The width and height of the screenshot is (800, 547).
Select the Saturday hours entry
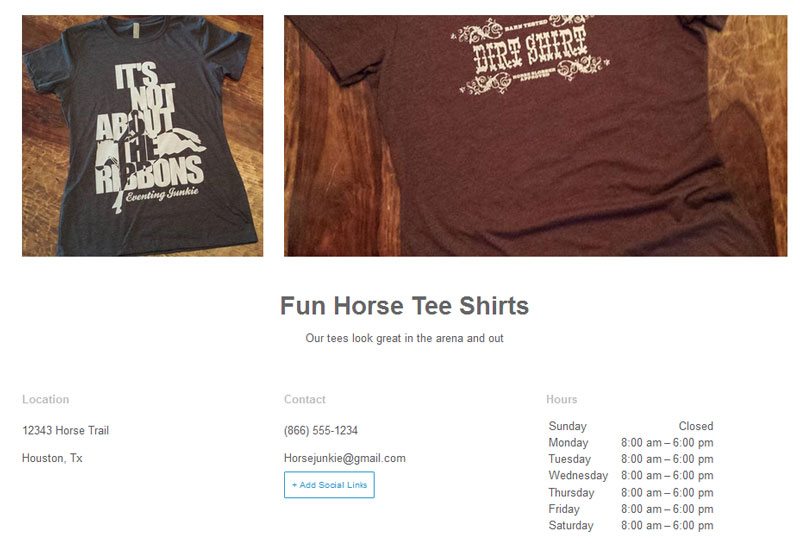(631, 526)
